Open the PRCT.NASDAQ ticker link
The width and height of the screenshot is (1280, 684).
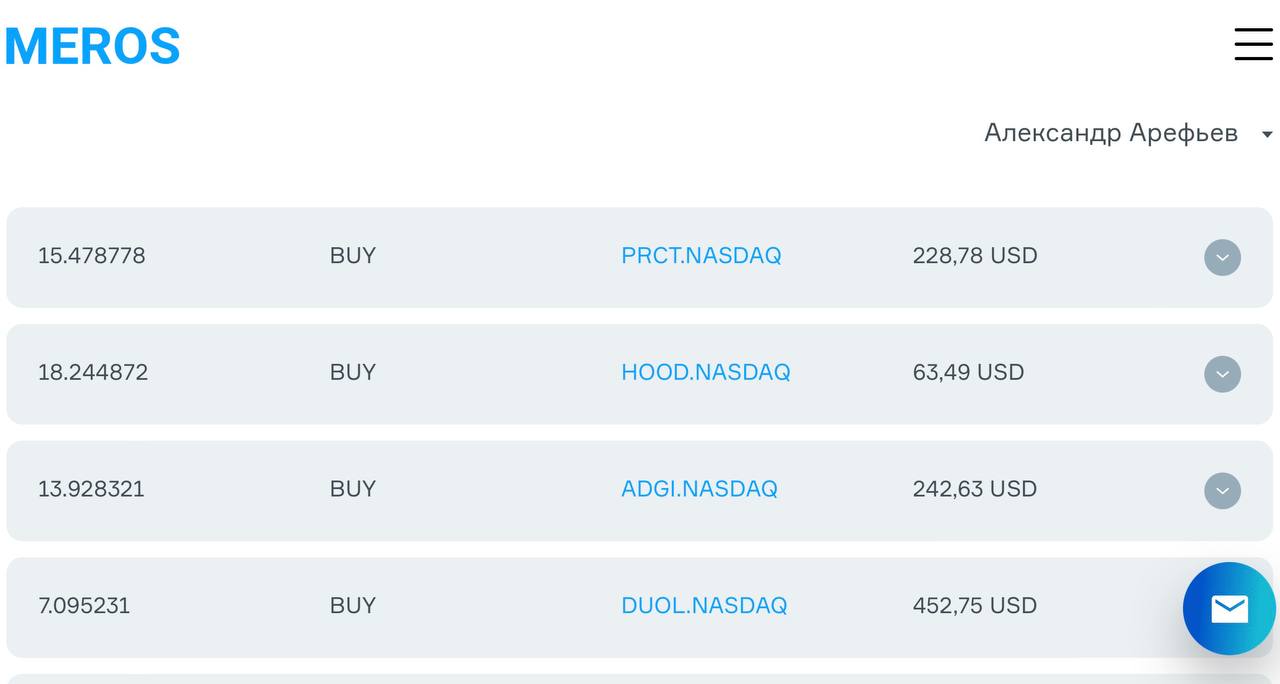(x=701, y=256)
